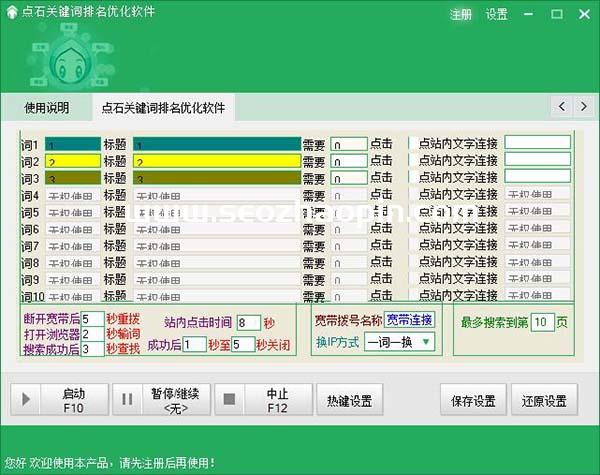
Task: Click the yellow 词2 keyword field
Action: point(72,161)
